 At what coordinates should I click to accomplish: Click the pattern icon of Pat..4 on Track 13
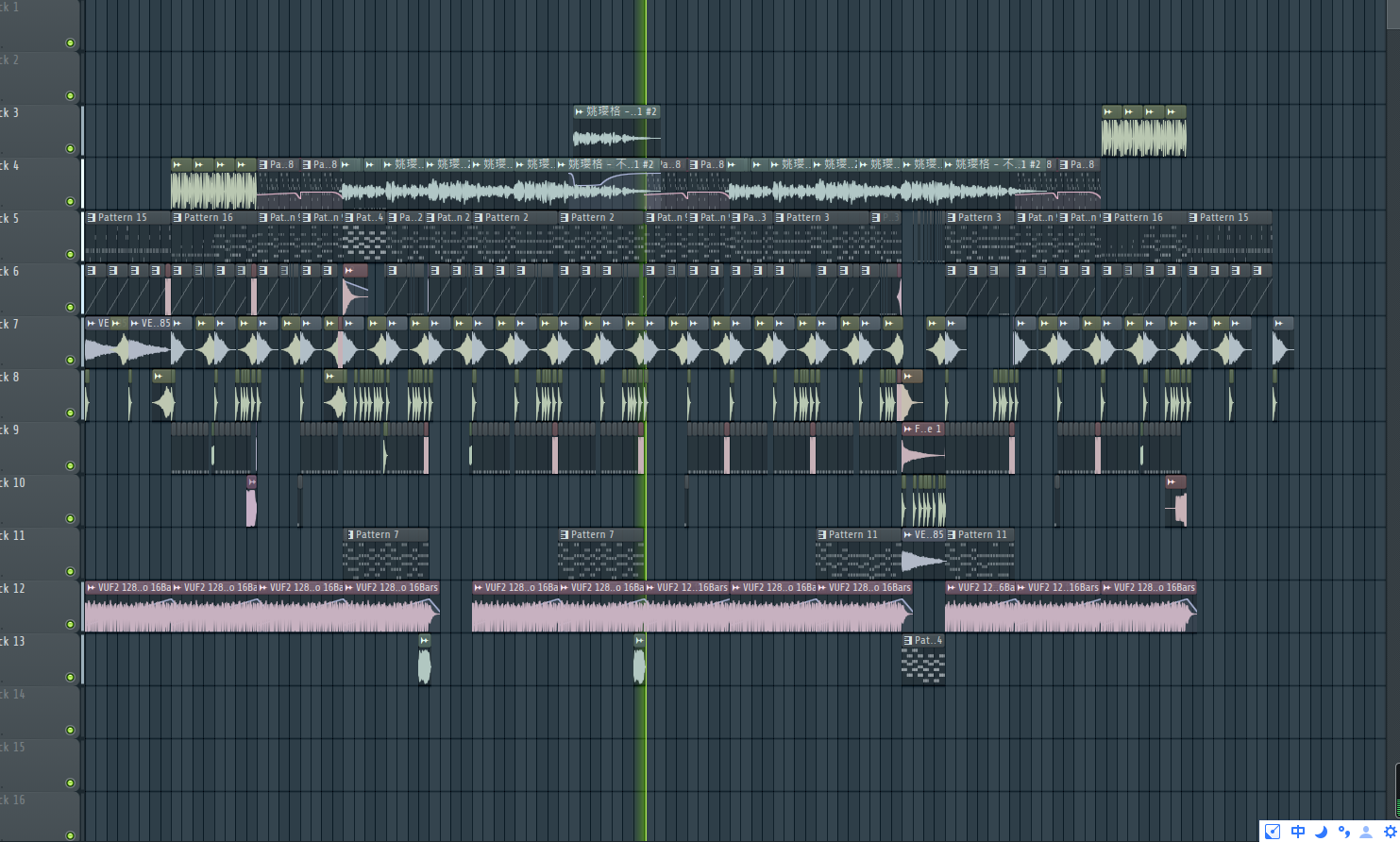pos(908,640)
